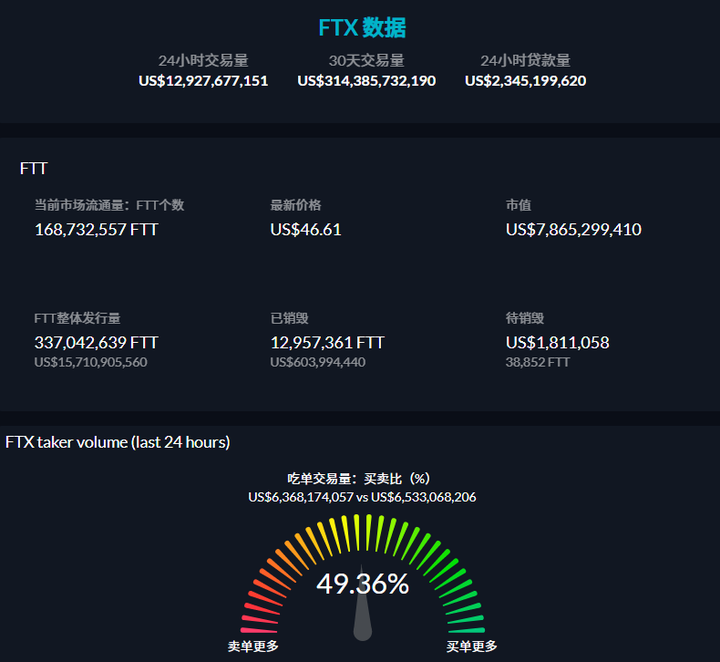This screenshot has width=720, height=662.
Task: Click the FTX 数据 page title
Action: coord(362,28)
